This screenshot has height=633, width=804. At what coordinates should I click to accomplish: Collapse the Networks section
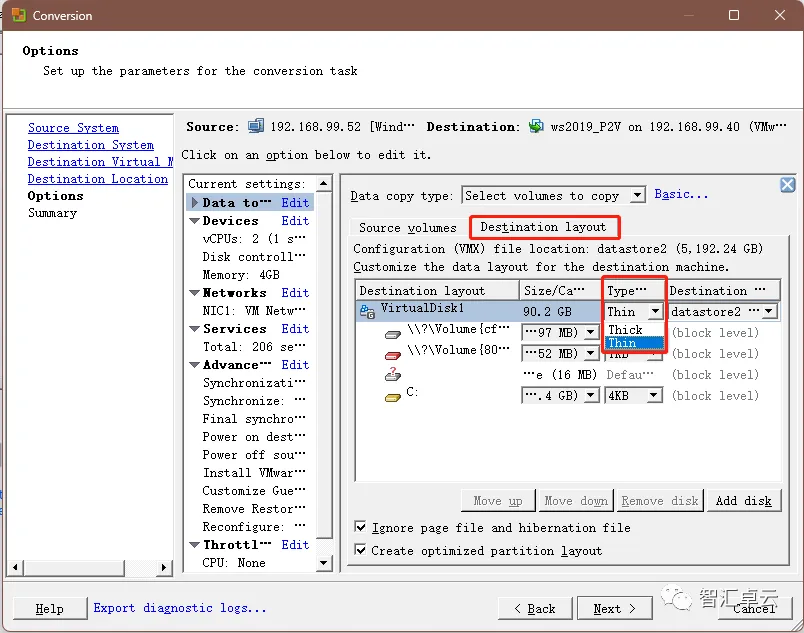pos(194,293)
